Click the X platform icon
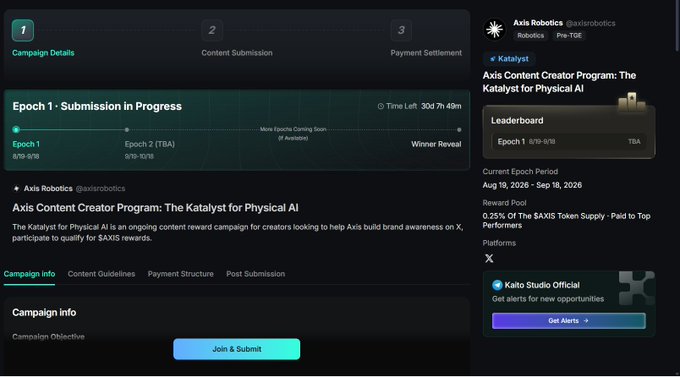 [489, 259]
